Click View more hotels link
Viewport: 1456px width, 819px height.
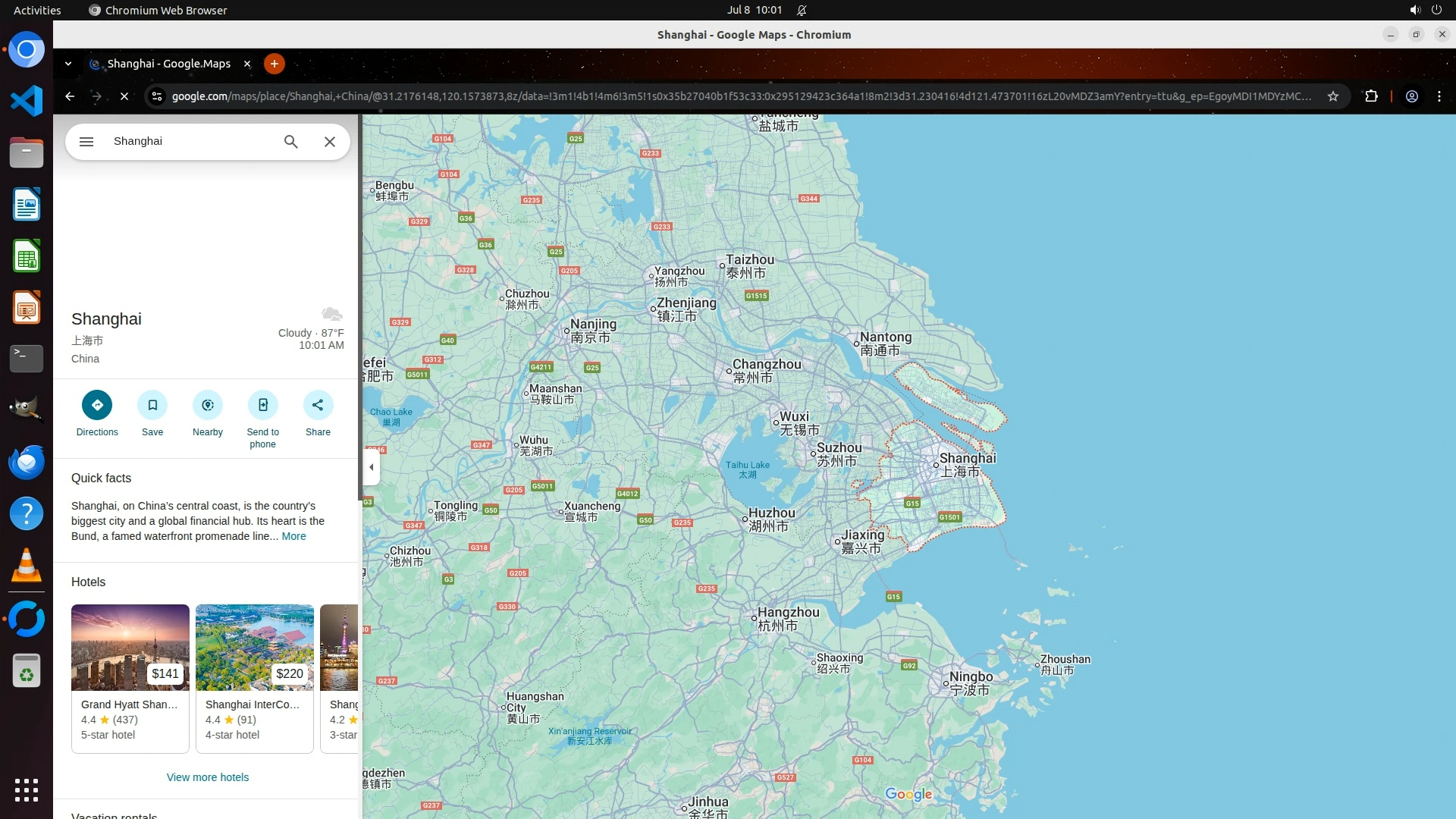coord(208,777)
